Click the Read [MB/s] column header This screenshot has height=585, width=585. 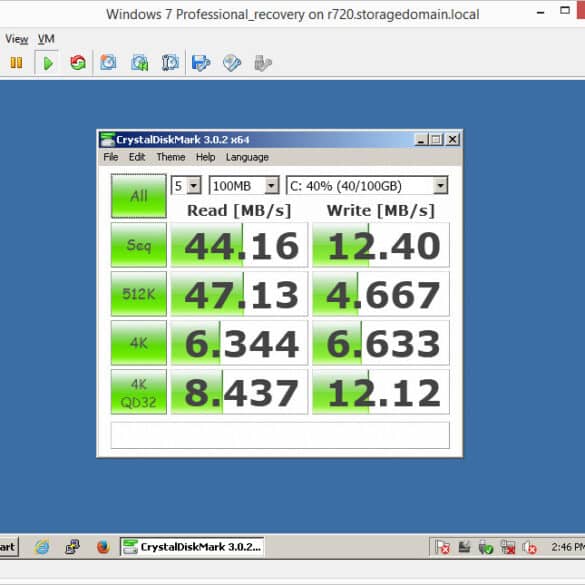[239, 210]
